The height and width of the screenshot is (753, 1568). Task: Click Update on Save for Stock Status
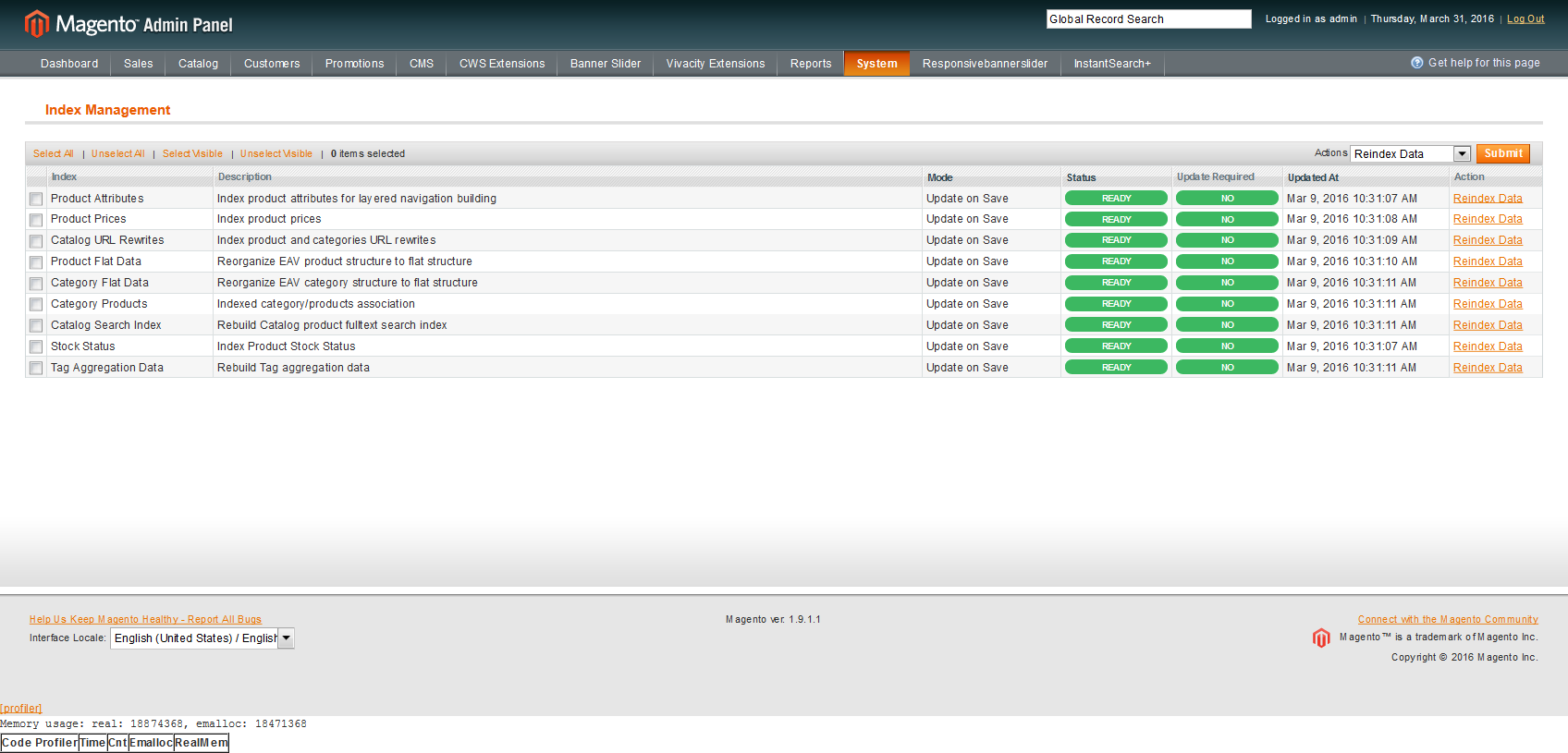(967, 346)
